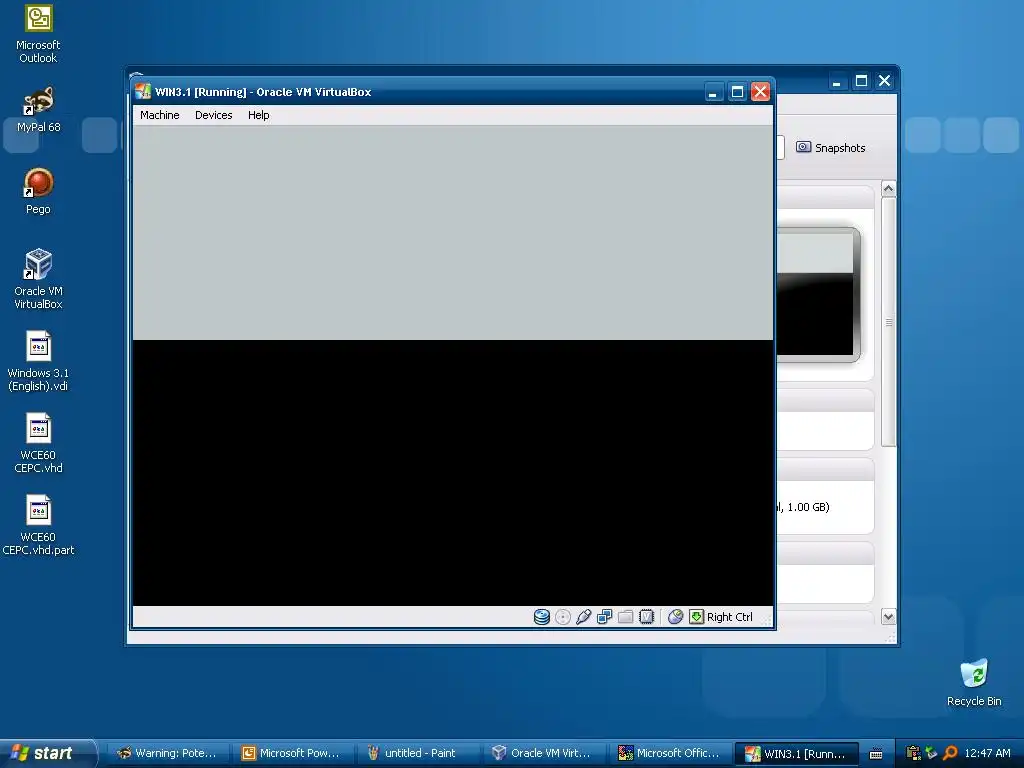This screenshot has height=768, width=1024.
Task: Select the MyPal 68 desktop shortcut
Action: click(38, 110)
